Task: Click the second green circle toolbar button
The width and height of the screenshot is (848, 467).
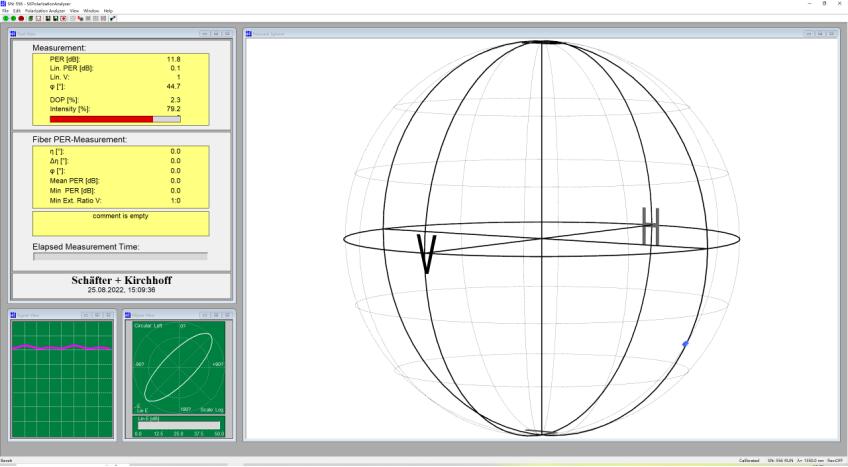Action: click(x=11, y=18)
